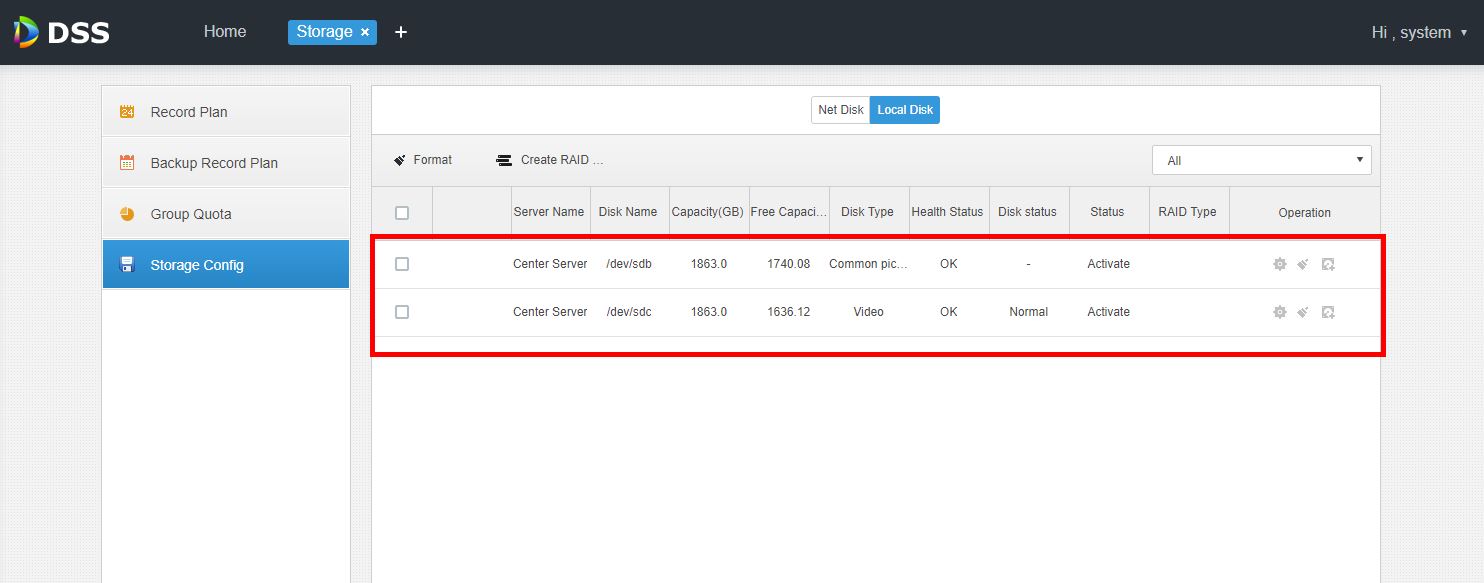
Task: Open Storage Config section
Action: 226,265
